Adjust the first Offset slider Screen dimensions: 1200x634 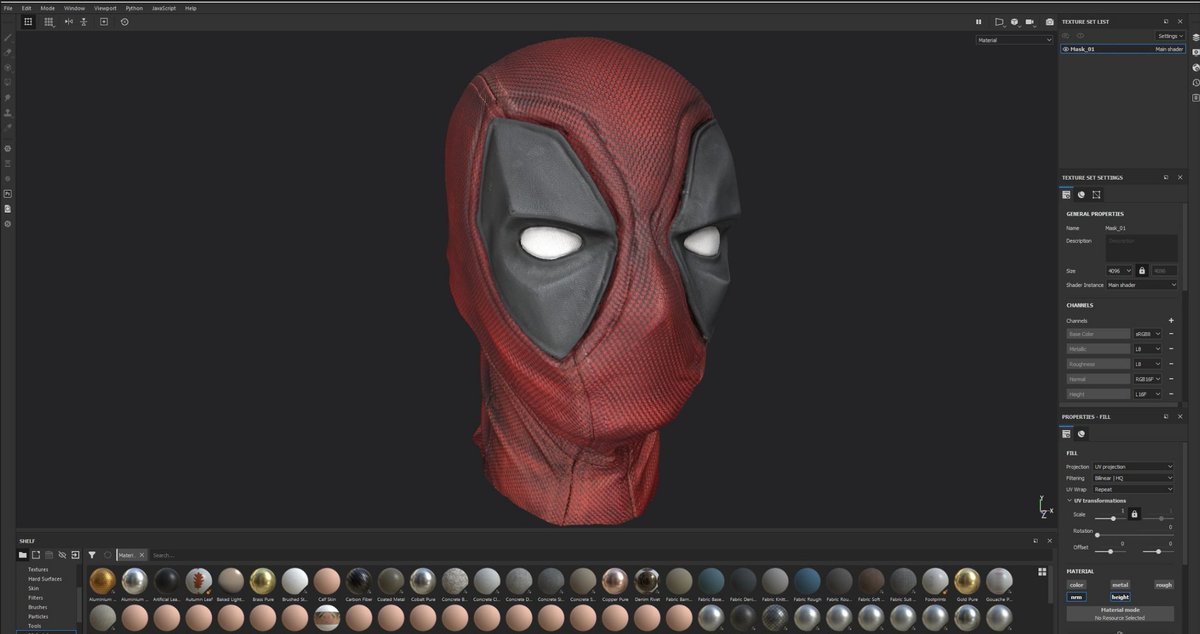[x=1110, y=551]
